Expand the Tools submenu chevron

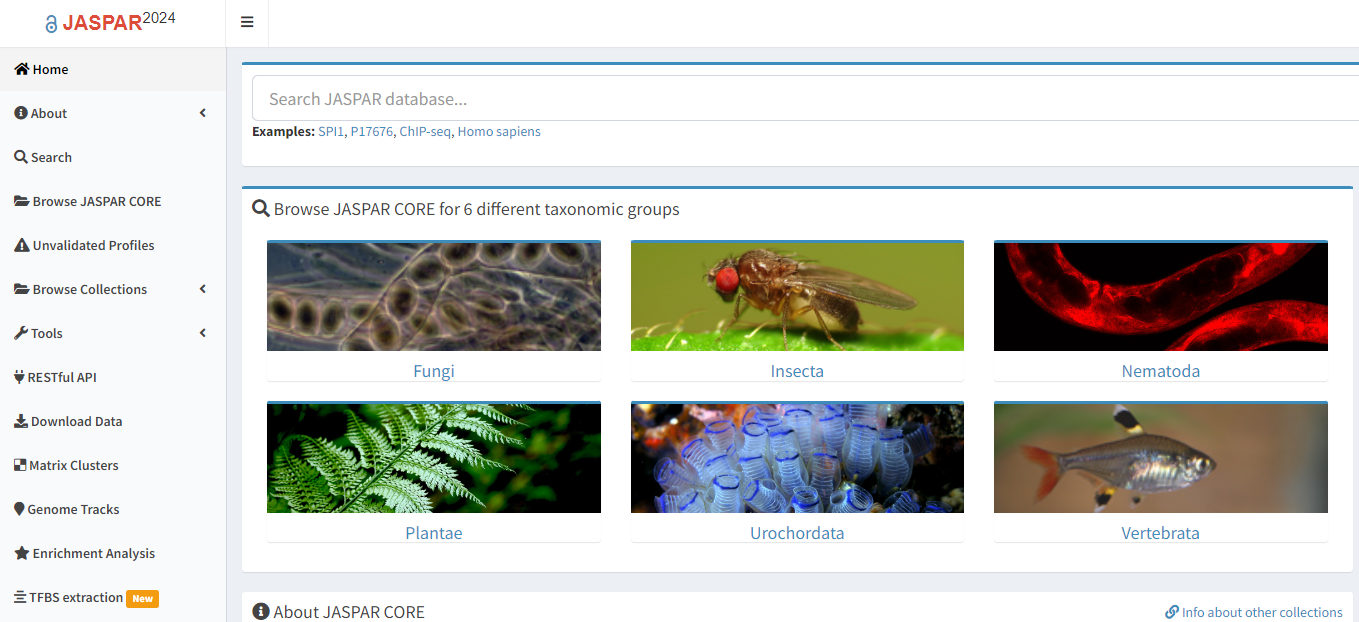[x=203, y=333]
